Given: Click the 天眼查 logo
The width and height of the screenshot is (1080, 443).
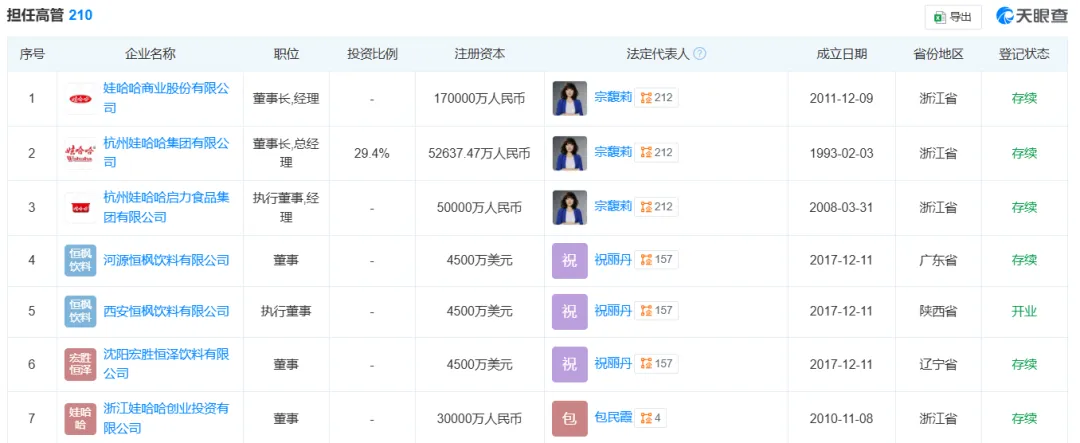Looking at the screenshot, I should point(1031,17).
